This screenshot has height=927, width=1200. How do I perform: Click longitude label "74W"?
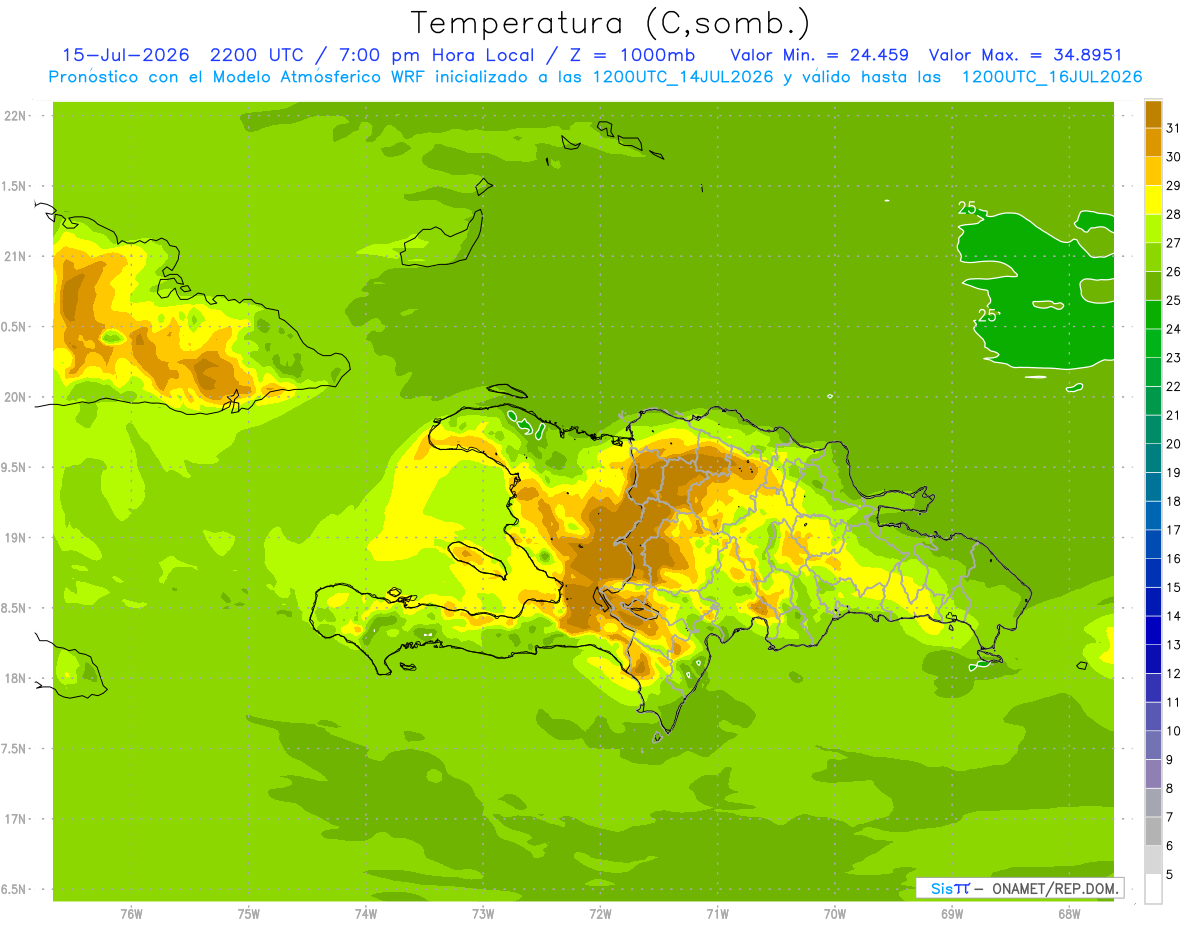tap(366, 914)
